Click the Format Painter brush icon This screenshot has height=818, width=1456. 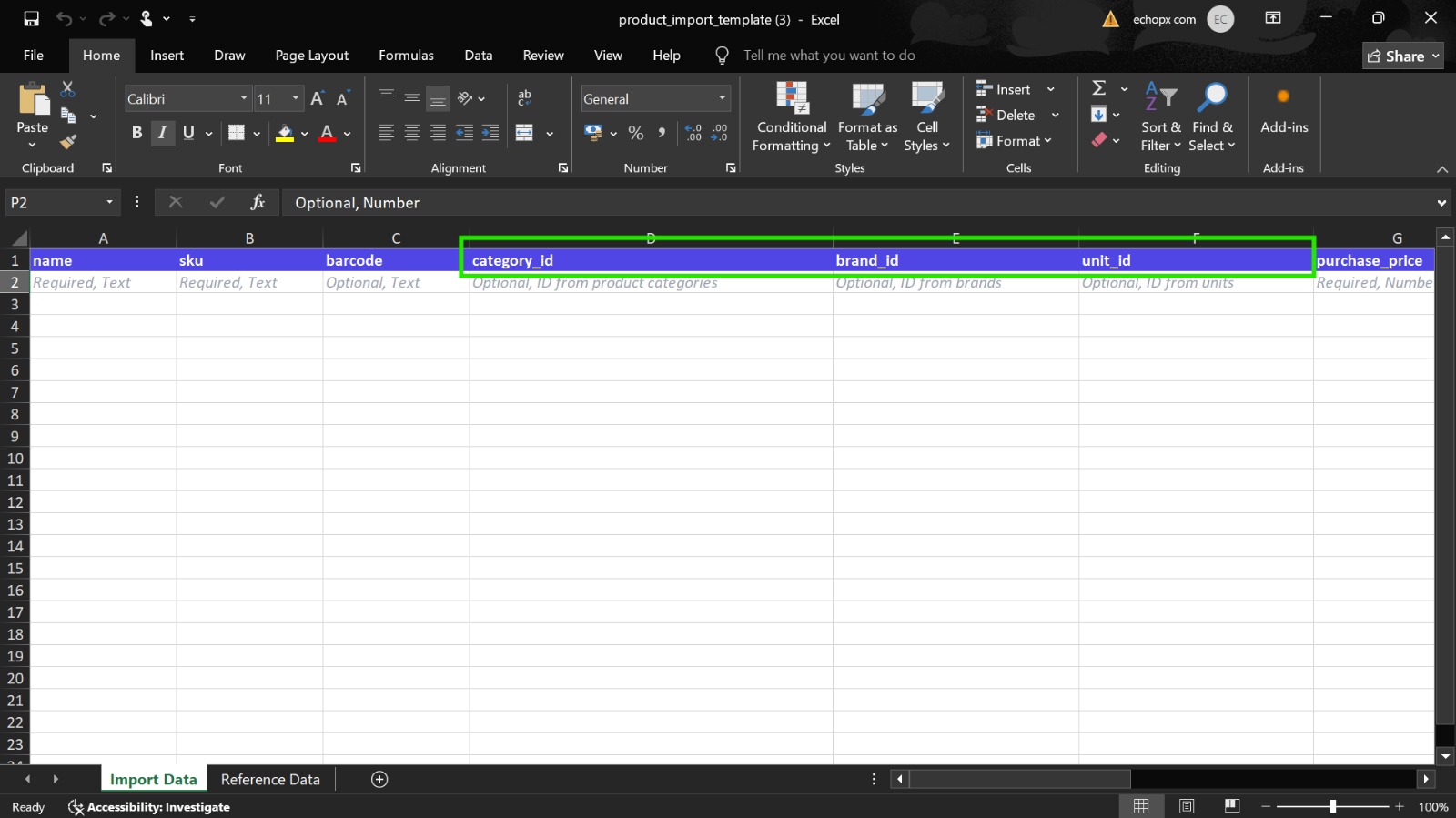68,142
